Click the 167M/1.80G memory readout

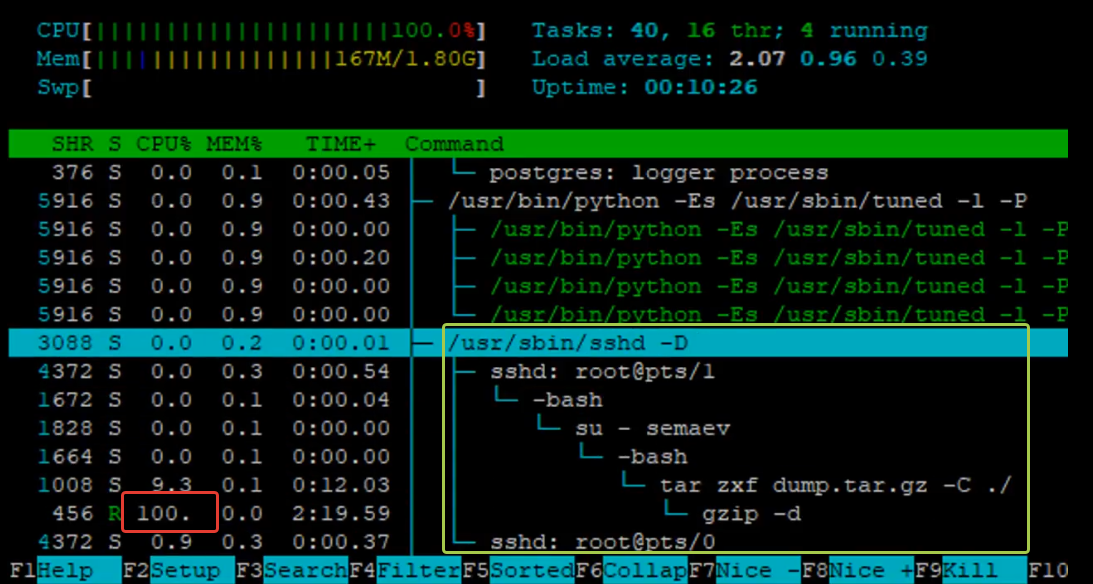click(x=405, y=59)
